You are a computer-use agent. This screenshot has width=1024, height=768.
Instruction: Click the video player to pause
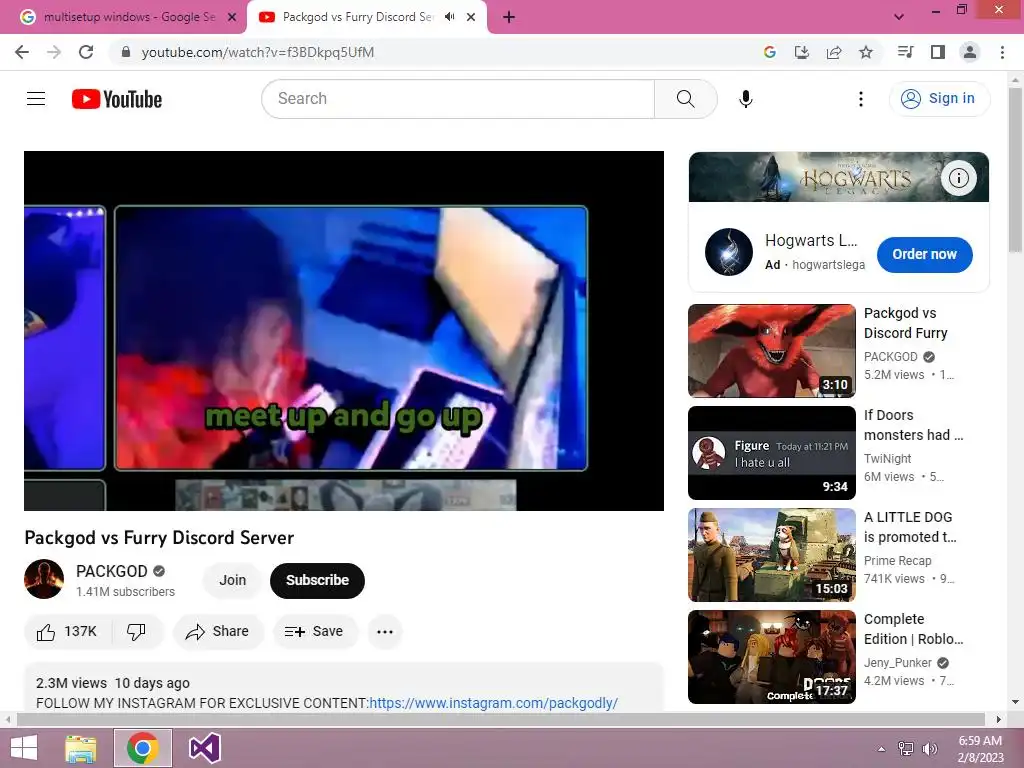point(344,330)
